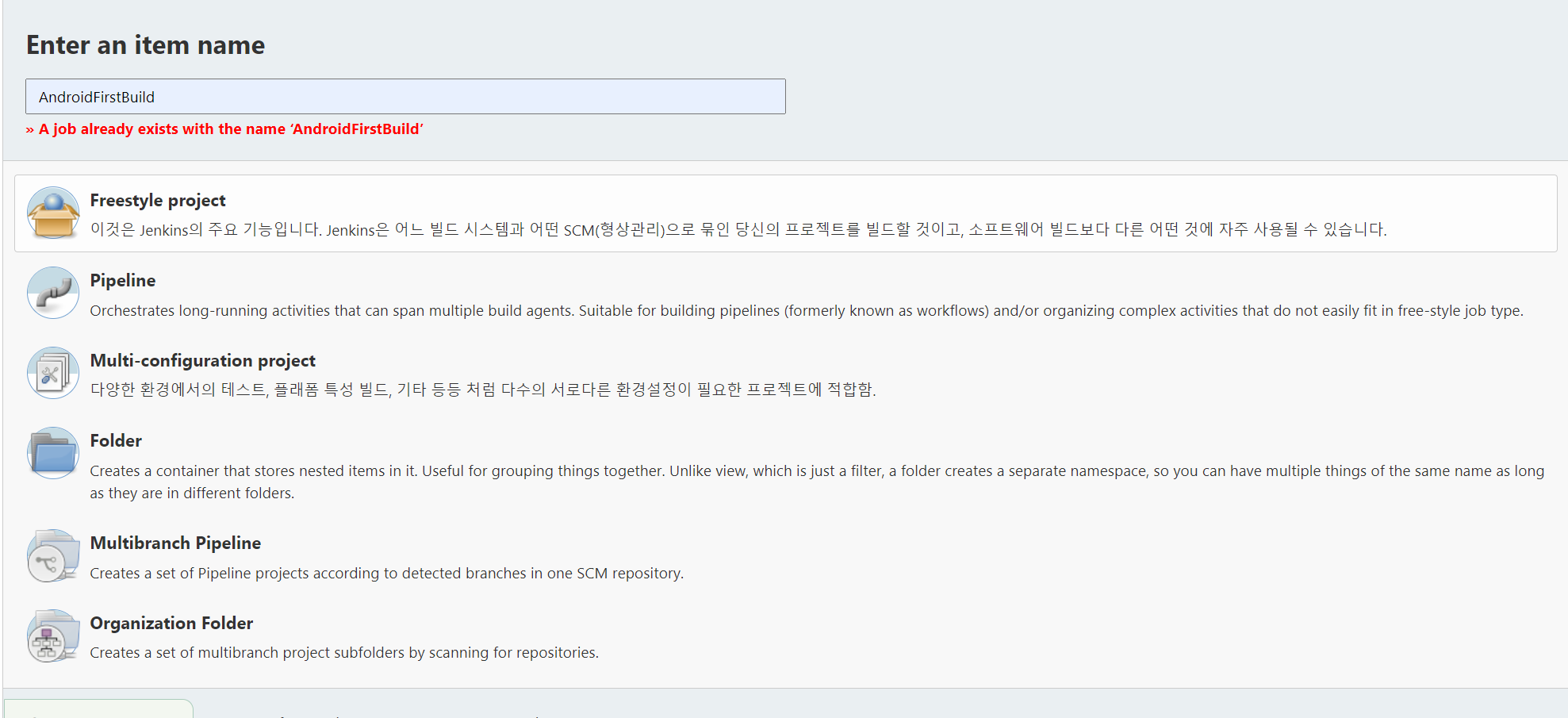This screenshot has height=718, width=1568.
Task: Click the Freestyle project Korean description text
Action: coord(738,229)
